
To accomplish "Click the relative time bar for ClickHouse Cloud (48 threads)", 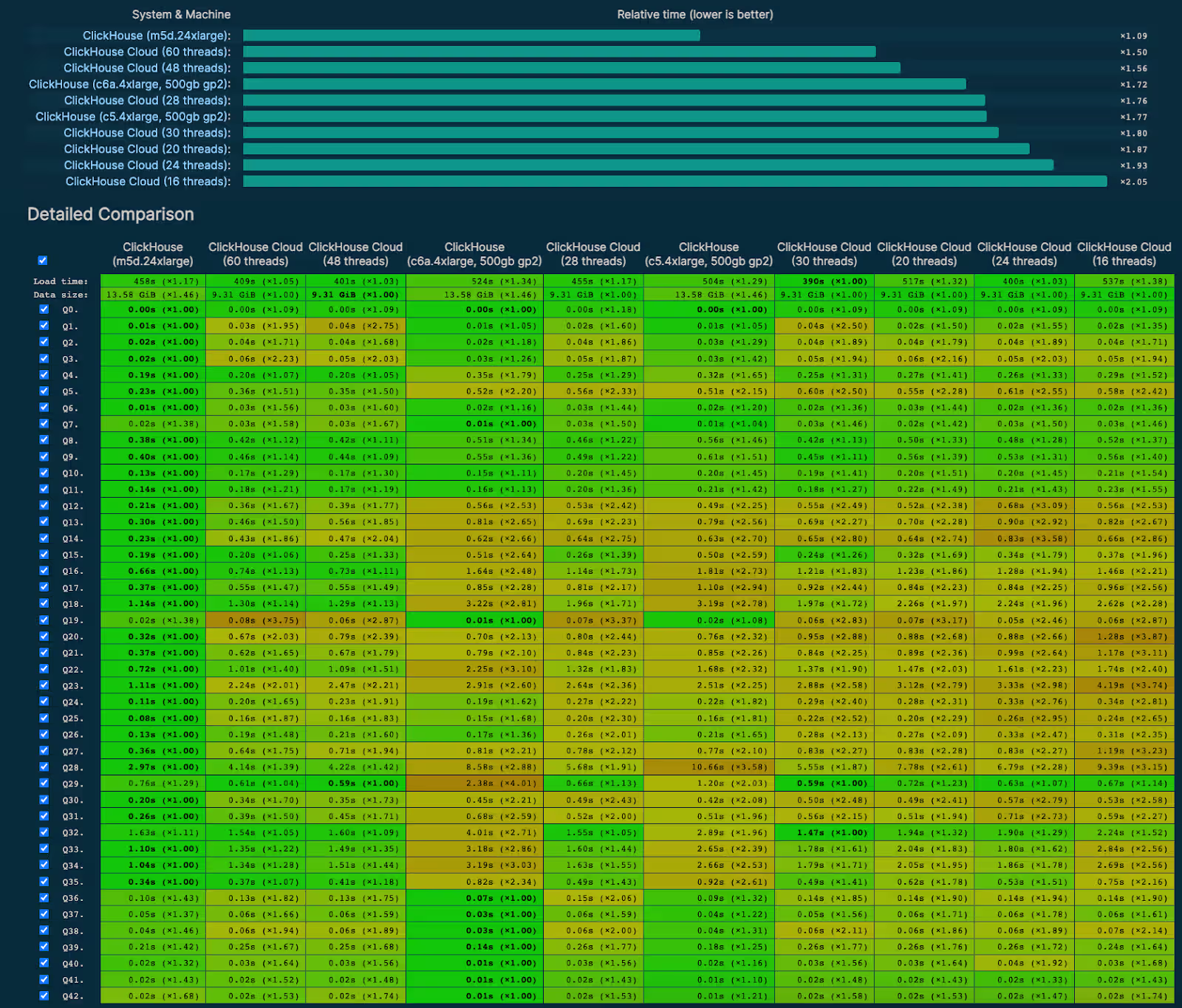I will (569, 67).
